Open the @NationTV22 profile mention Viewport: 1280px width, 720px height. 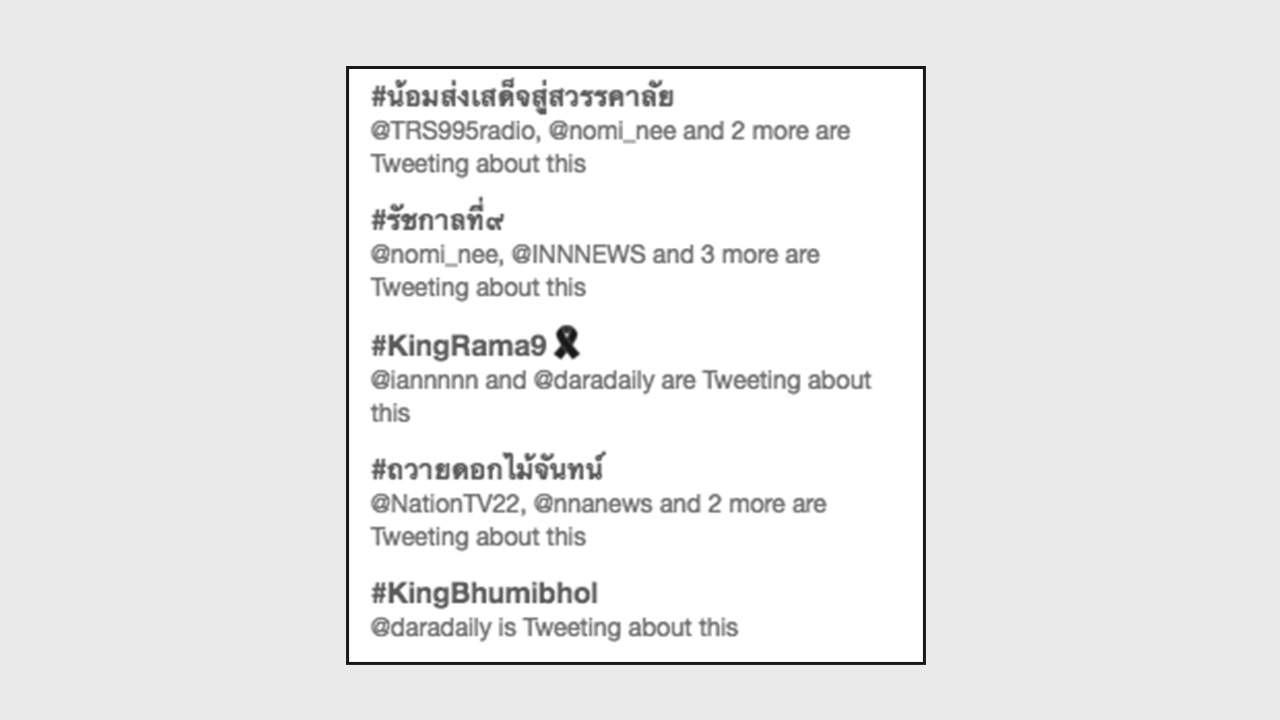[x=445, y=504]
